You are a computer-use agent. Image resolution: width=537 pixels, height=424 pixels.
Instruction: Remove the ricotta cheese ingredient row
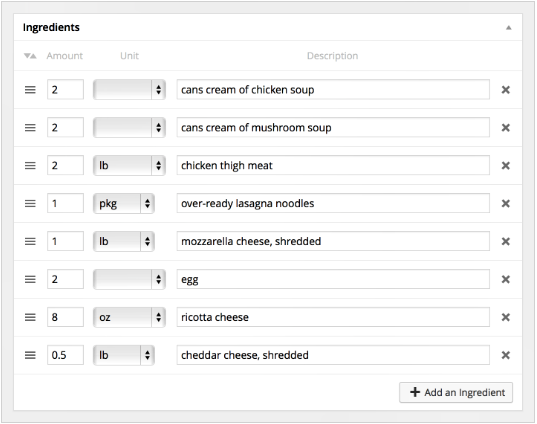pos(505,317)
